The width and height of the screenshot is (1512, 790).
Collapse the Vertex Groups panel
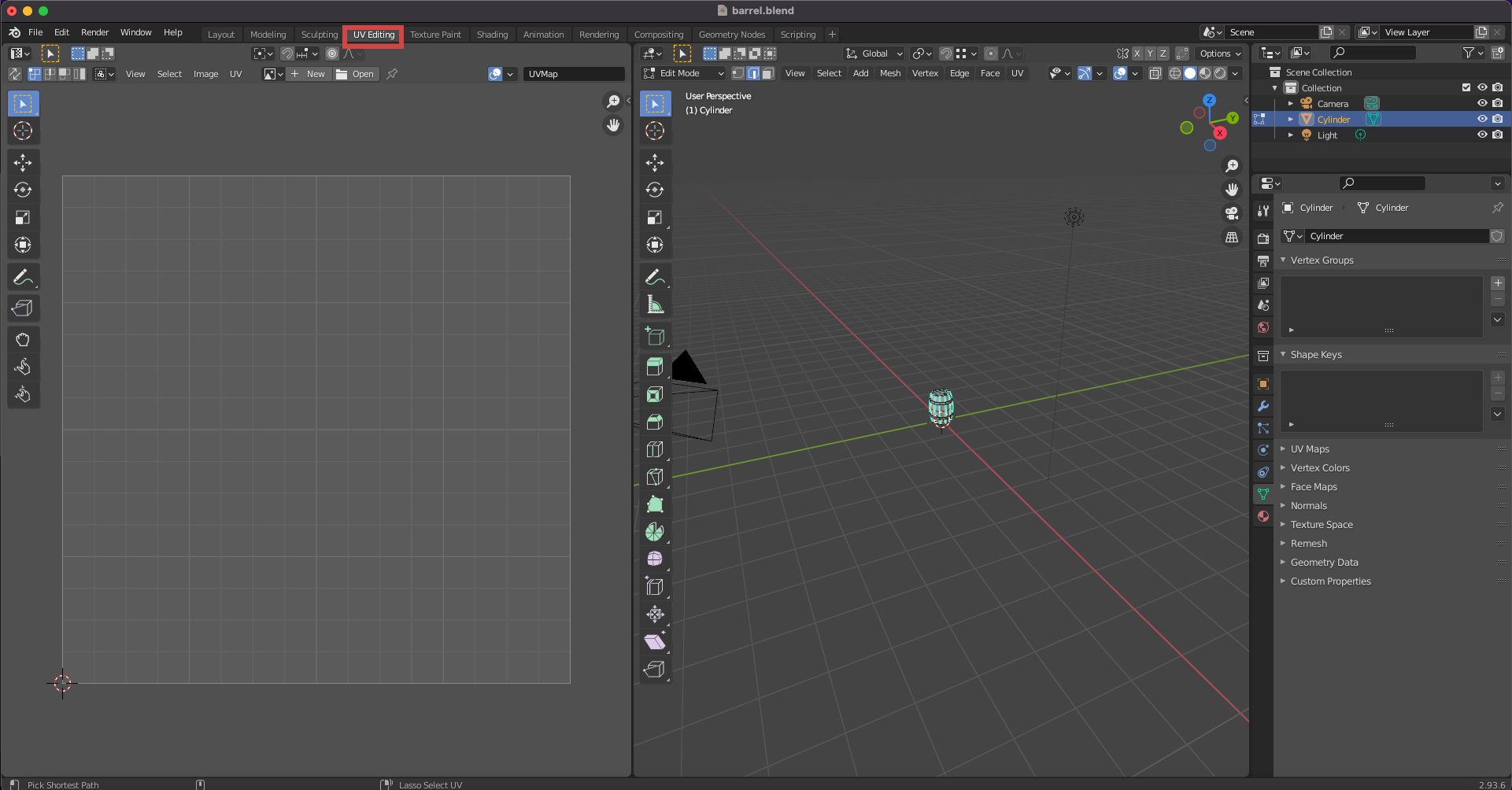(x=1322, y=260)
